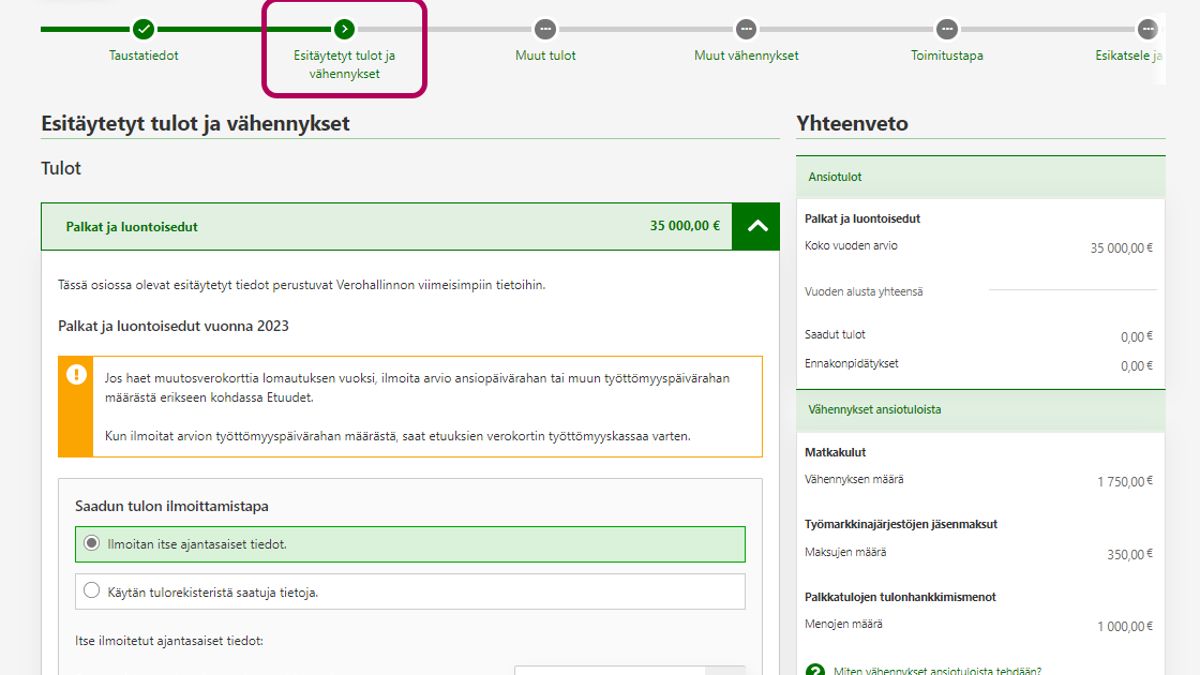Click 'Esitäytetyt tulot ja vähennykset' step label
The width and height of the screenshot is (1200, 675).
pos(344,64)
